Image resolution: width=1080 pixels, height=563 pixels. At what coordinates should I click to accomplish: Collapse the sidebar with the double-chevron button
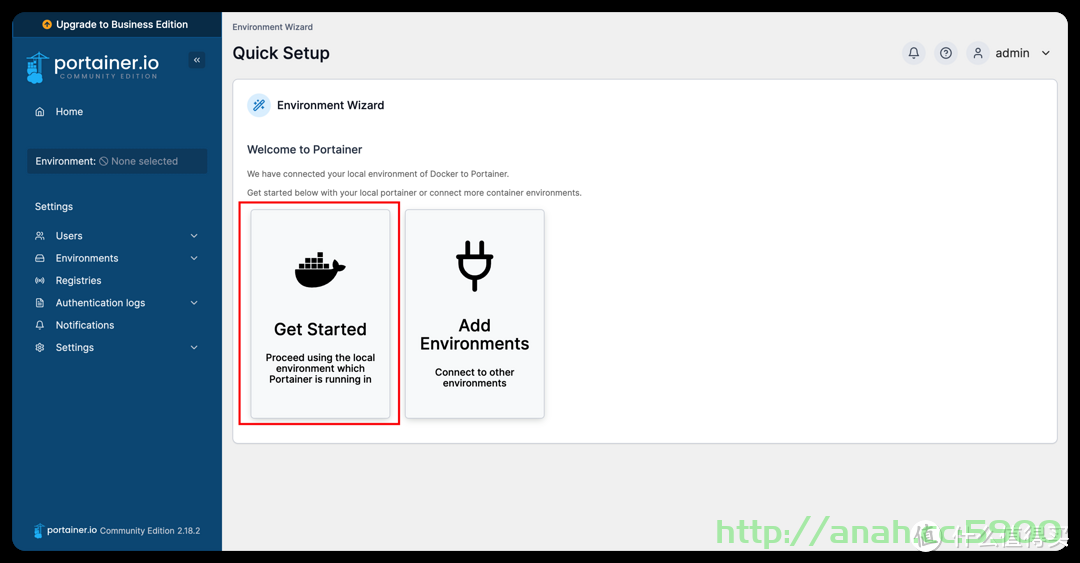click(197, 60)
